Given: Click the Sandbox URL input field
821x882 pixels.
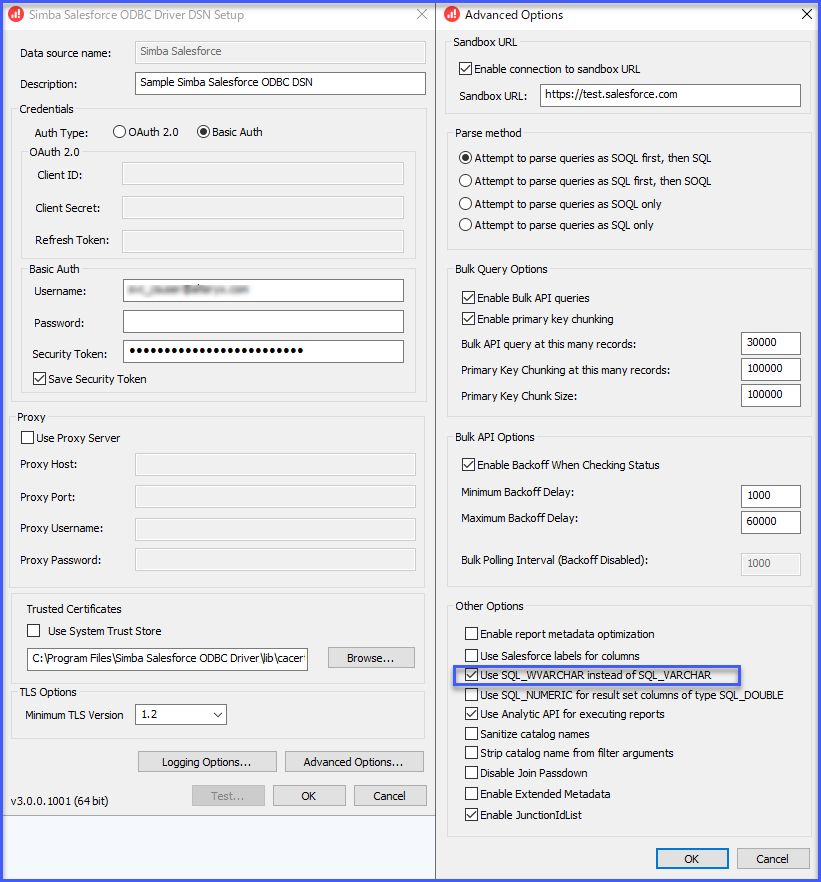Looking at the screenshot, I should 670,95.
